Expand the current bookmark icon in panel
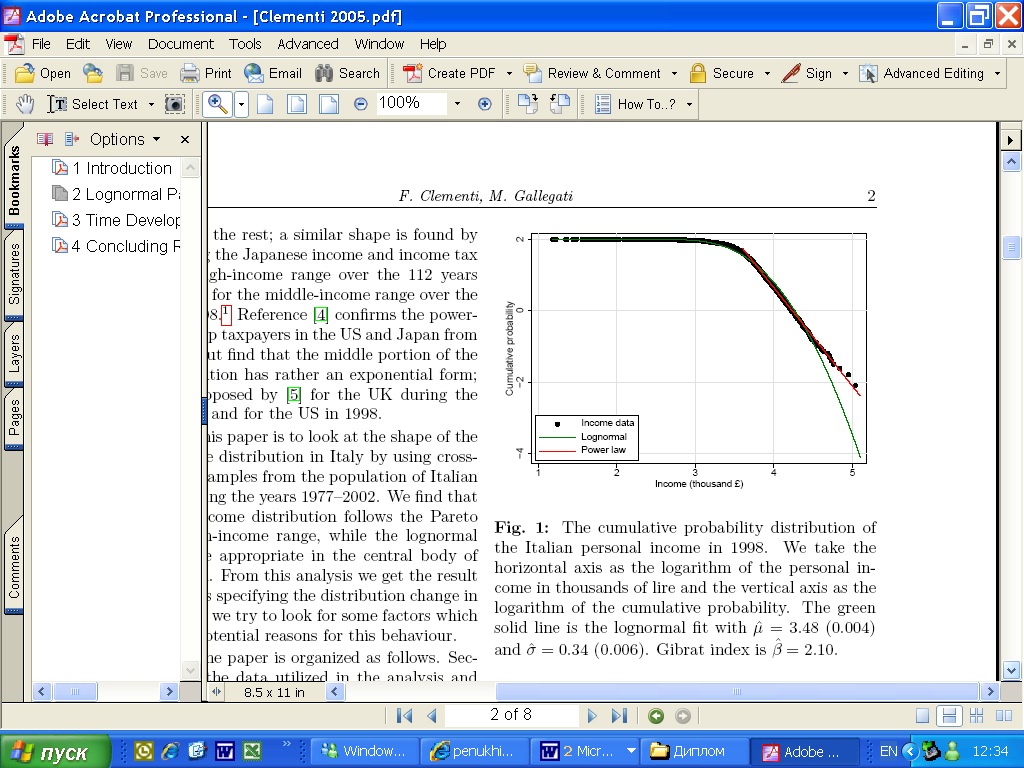Viewport: 1024px width, 768px height. (x=45, y=139)
